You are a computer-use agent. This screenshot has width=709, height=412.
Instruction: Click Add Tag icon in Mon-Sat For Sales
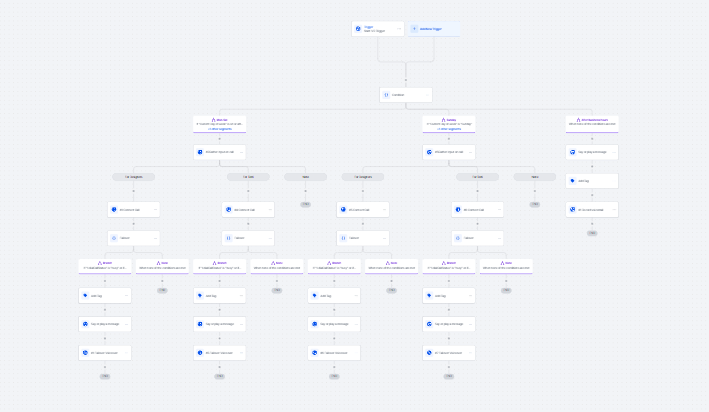[200, 295]
